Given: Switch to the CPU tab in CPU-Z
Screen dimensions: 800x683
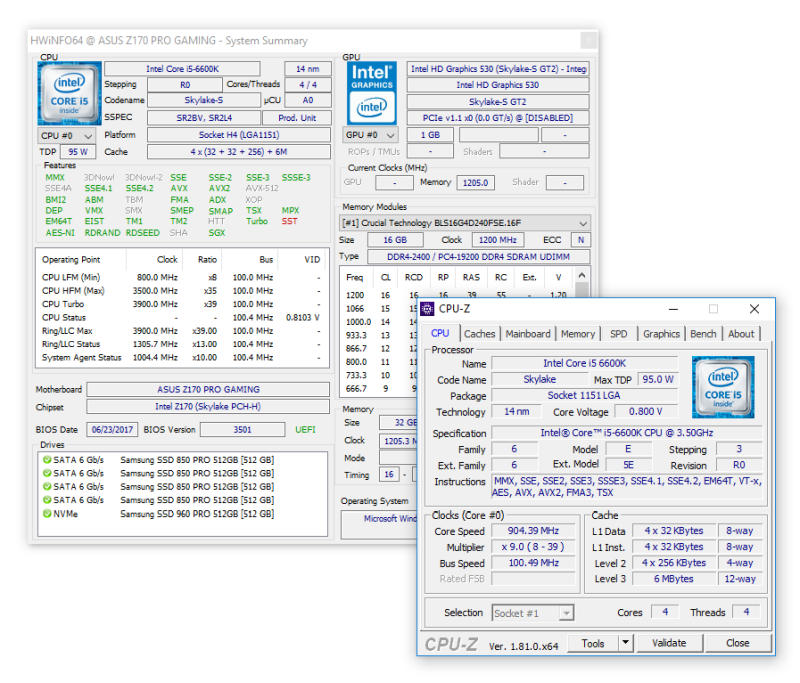Looking at the screenshot, I should [440, 334].
